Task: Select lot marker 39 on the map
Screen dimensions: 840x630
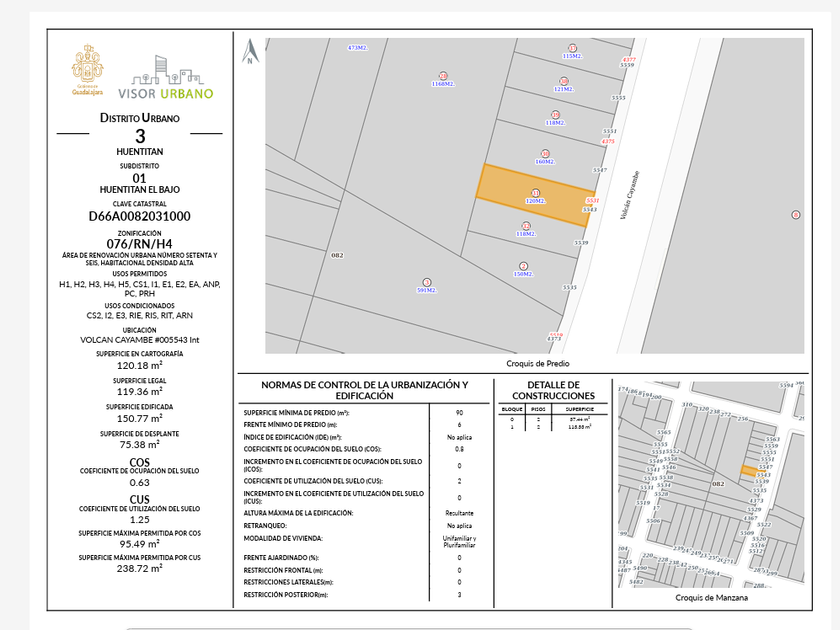Action: 556,115
